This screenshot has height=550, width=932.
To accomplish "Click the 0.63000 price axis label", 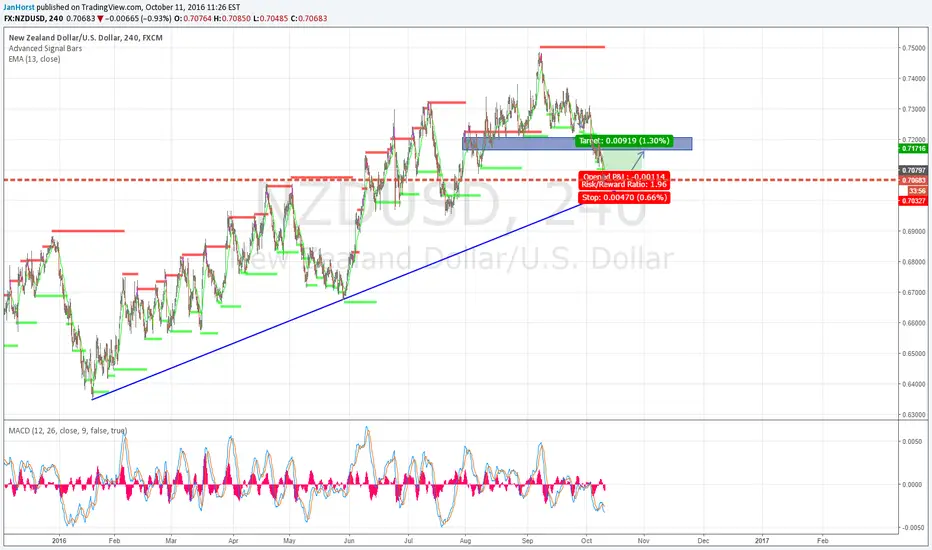I will pos(914,414).
